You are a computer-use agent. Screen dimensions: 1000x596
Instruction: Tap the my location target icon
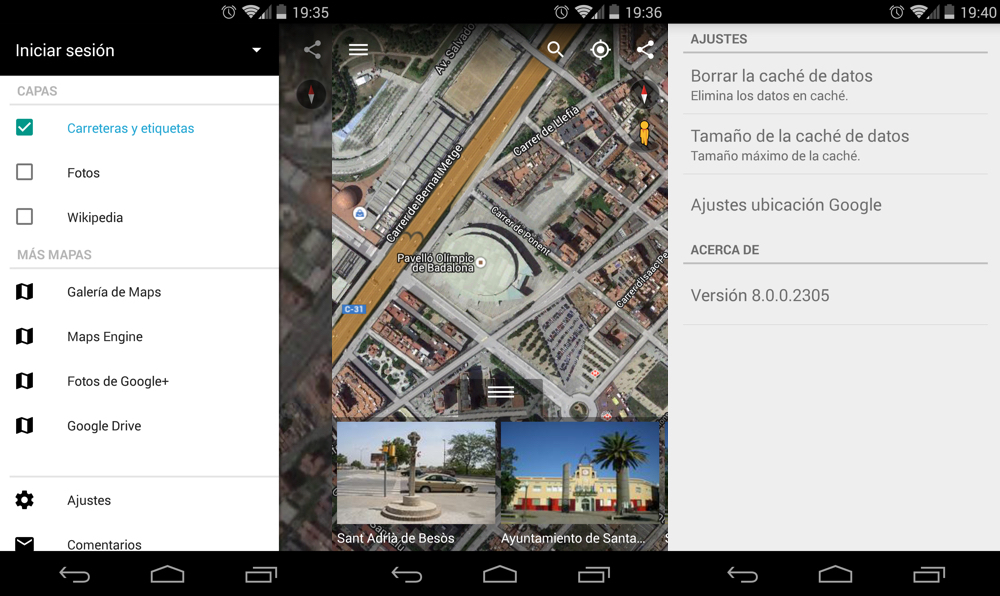[600, 50]
